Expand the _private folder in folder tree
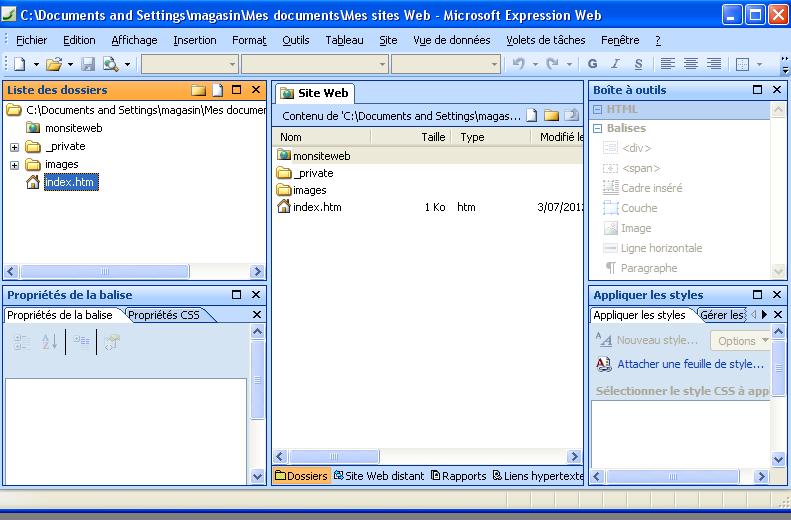Screen dimensions: 791x520 coord(15,147)
